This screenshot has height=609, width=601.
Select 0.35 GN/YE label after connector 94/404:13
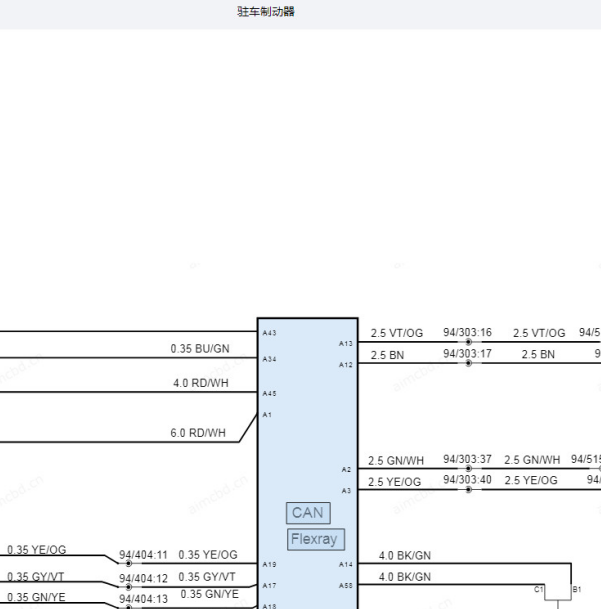pos(210,594)
